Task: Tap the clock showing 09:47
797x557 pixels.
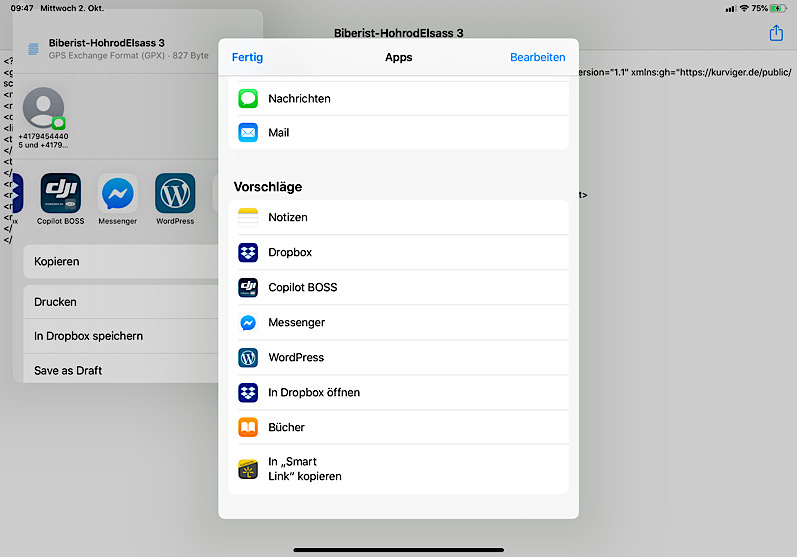Action: point(22,8)
